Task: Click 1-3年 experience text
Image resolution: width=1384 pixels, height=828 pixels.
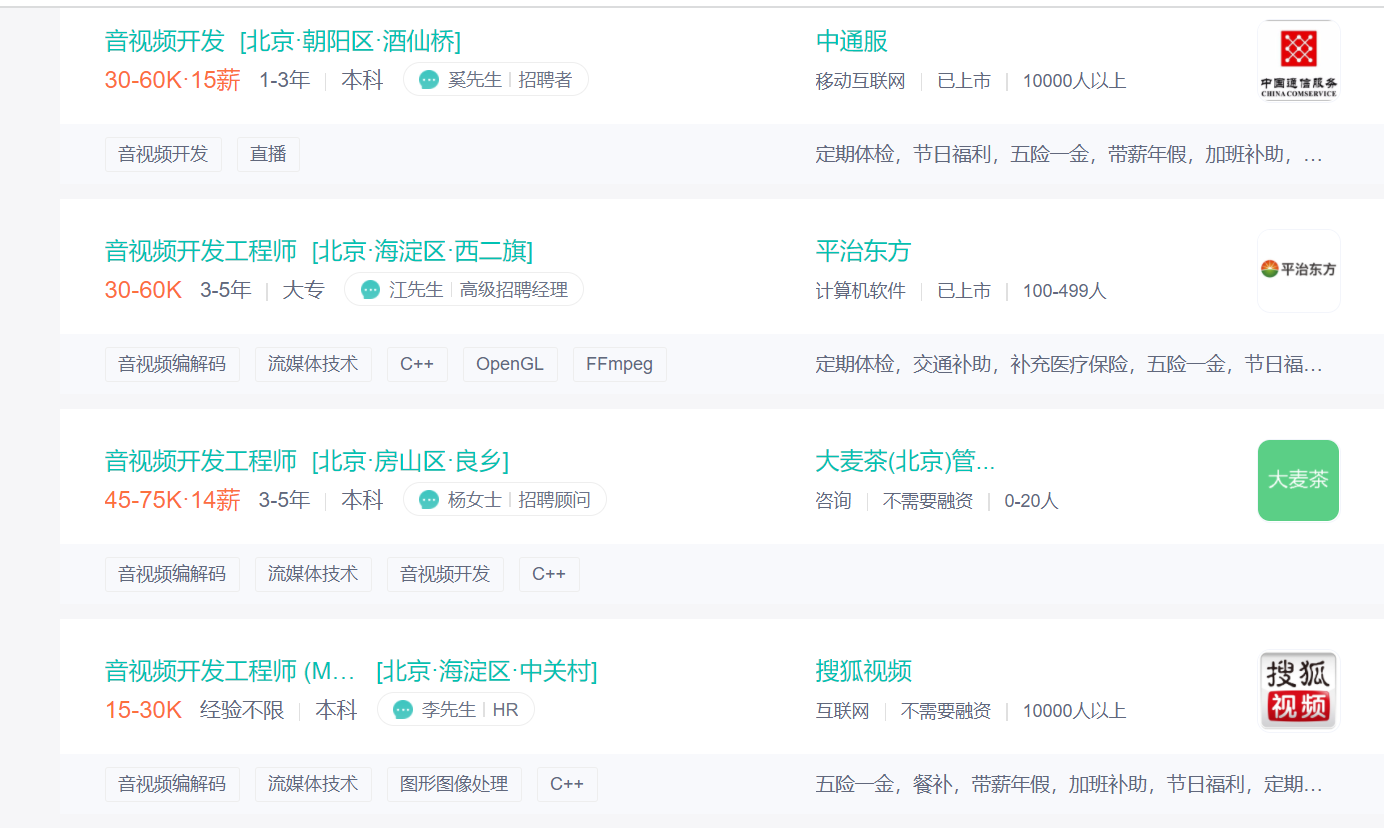Action: [x=285, y=80]
